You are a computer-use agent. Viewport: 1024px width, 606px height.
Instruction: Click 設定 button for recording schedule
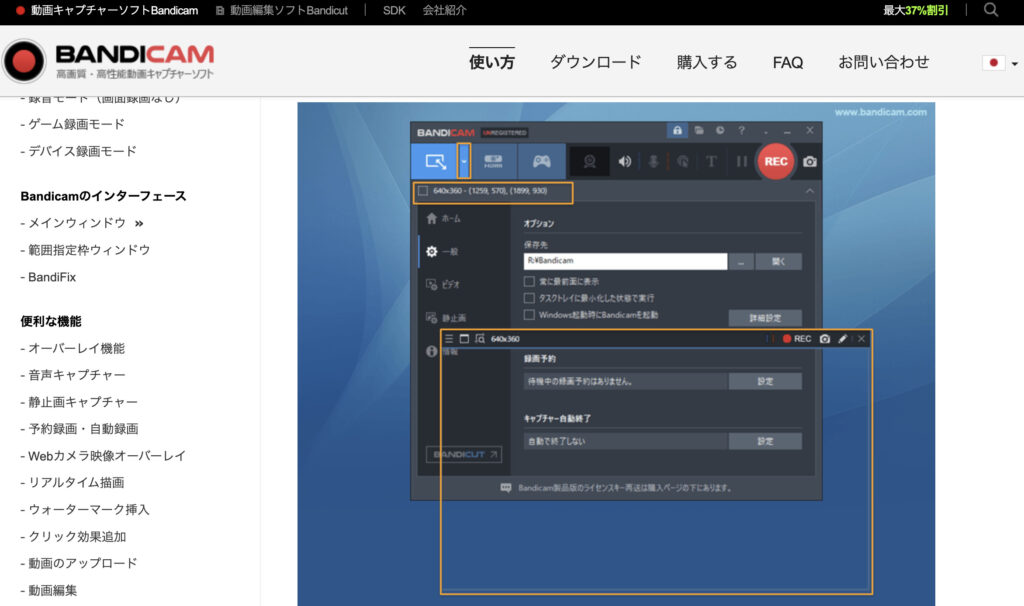tap(765, 381)
